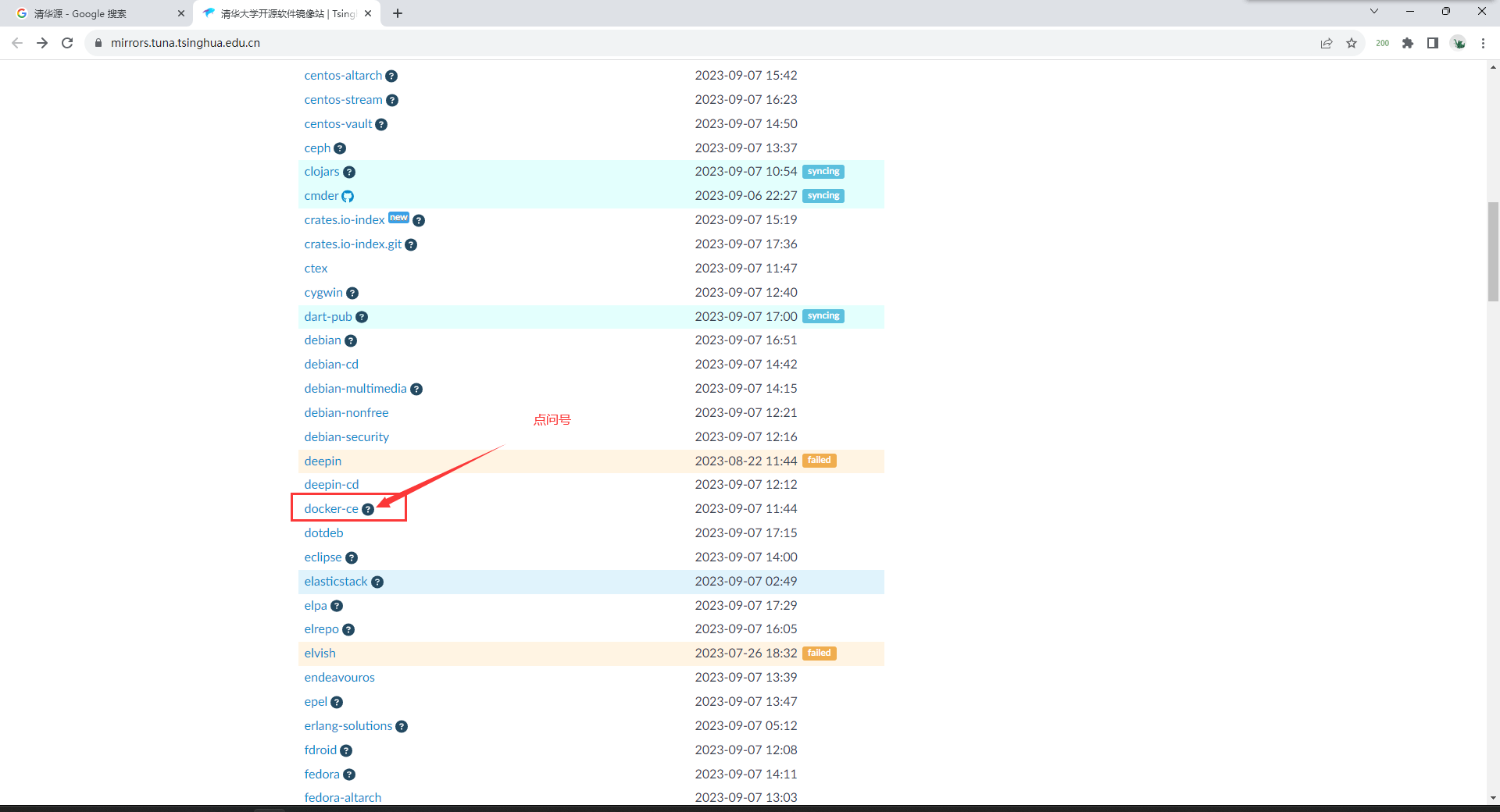The width and height of the screenshot is (1500, 812).
Task: Open the ctex mirror link
Action: [x=316, y=269]
